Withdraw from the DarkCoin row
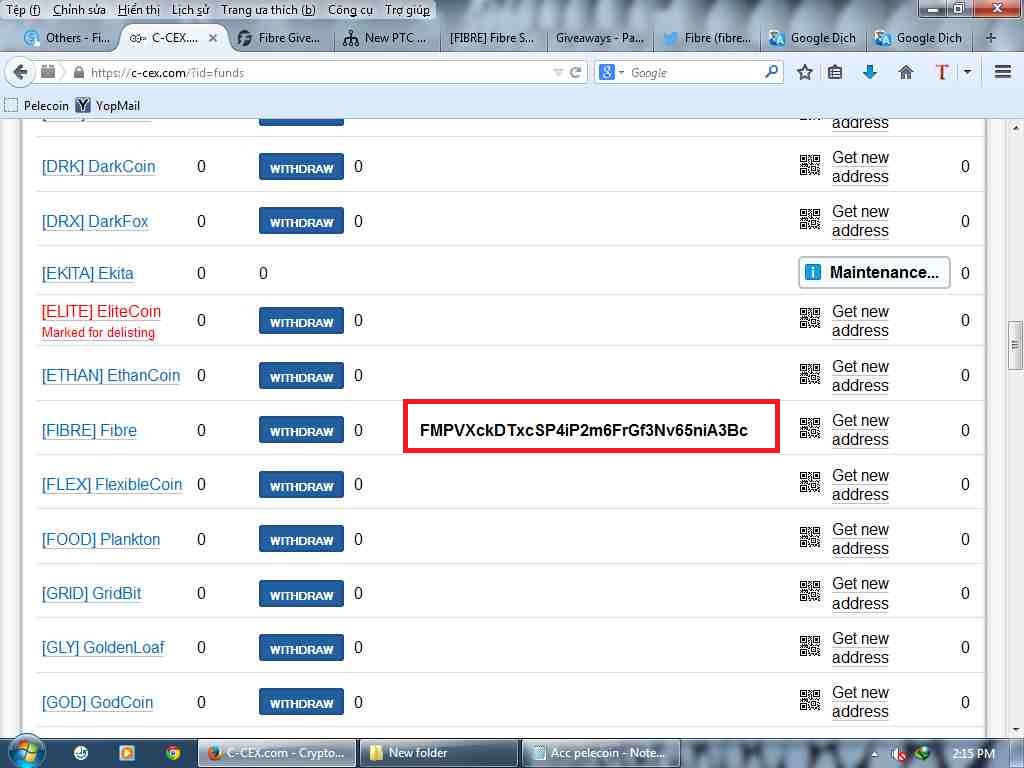The height and width of the screenshot is (768, 1024). point(301,167)
